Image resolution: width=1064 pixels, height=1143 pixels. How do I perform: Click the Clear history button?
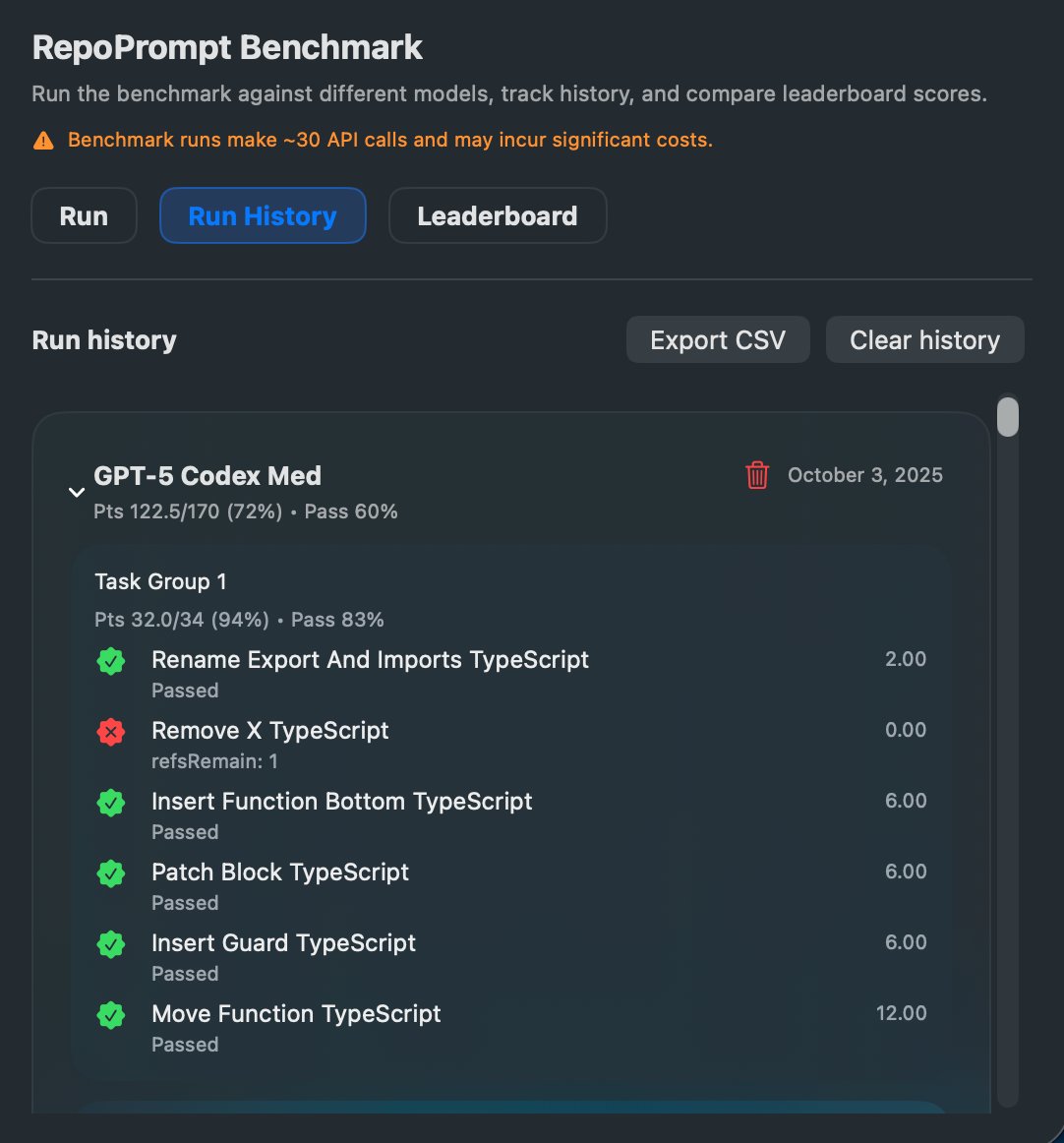[924, 339]
